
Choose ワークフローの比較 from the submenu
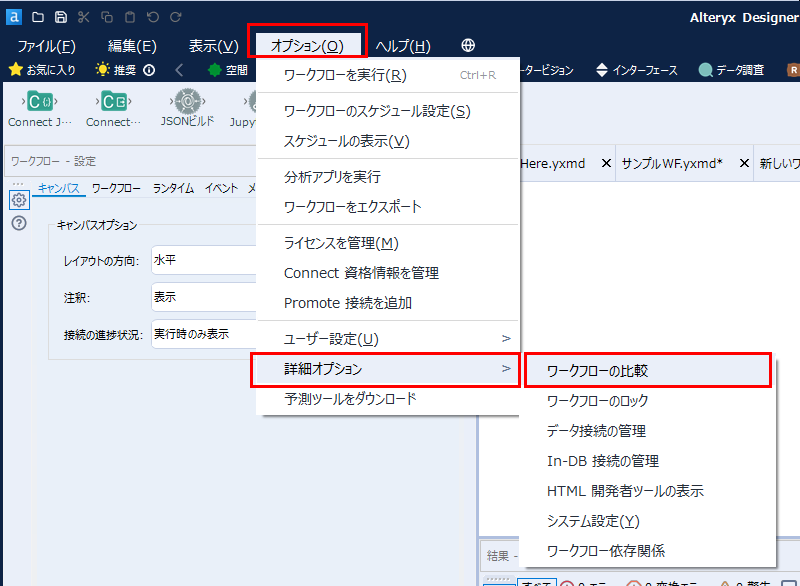coord(647,370)
